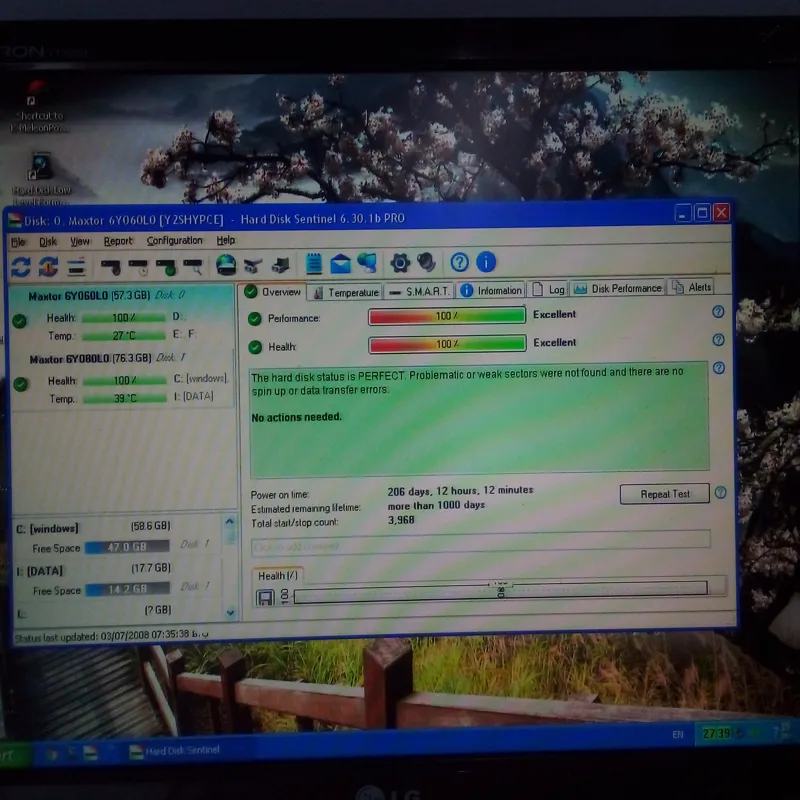Image resolution: width=800 pixels, height=800 pixels.
Task: Switch to the Overview tab
Action: (x=272, y=292)
